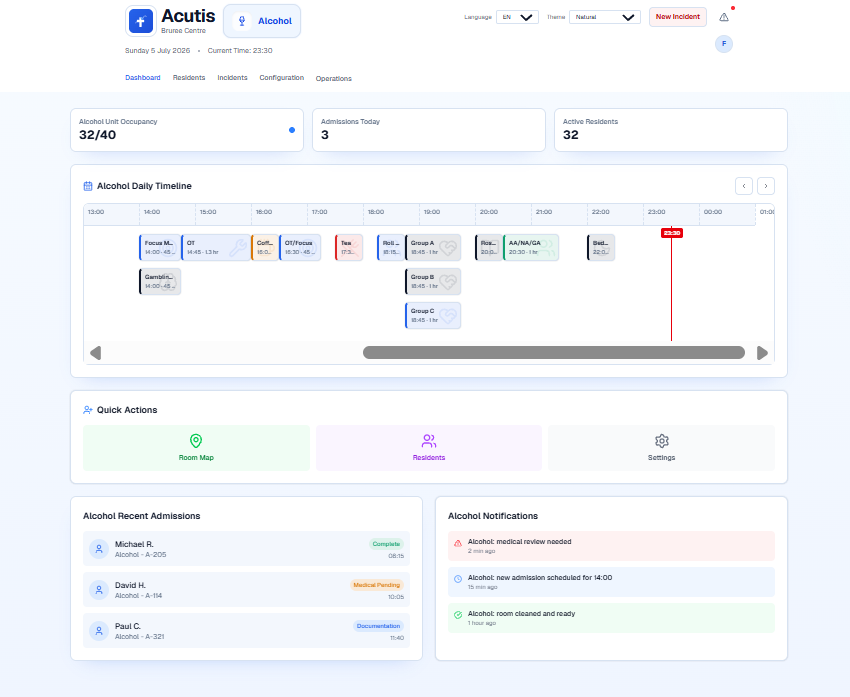
Task: Select the Group B timeline event
Action: point(433,282)
